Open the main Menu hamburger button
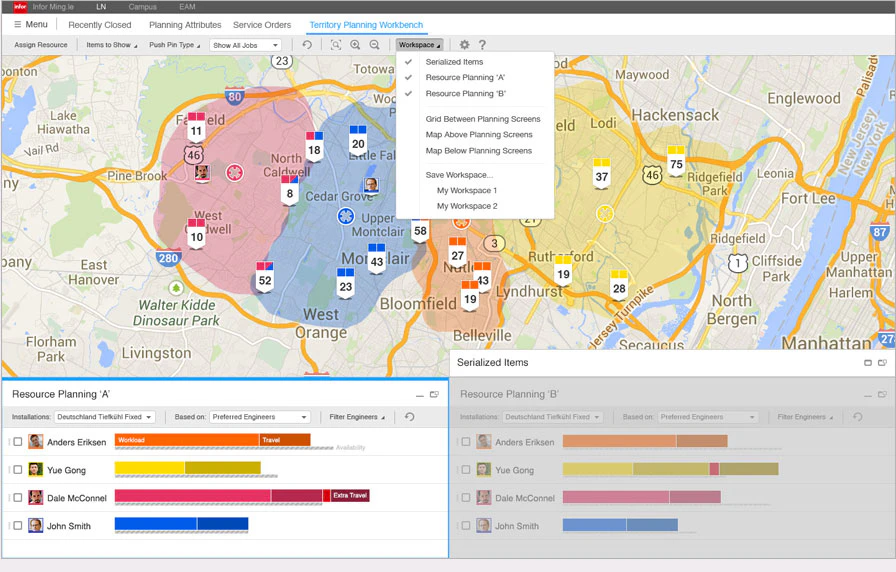Screen dimensions: 896x572 point(31,25)
